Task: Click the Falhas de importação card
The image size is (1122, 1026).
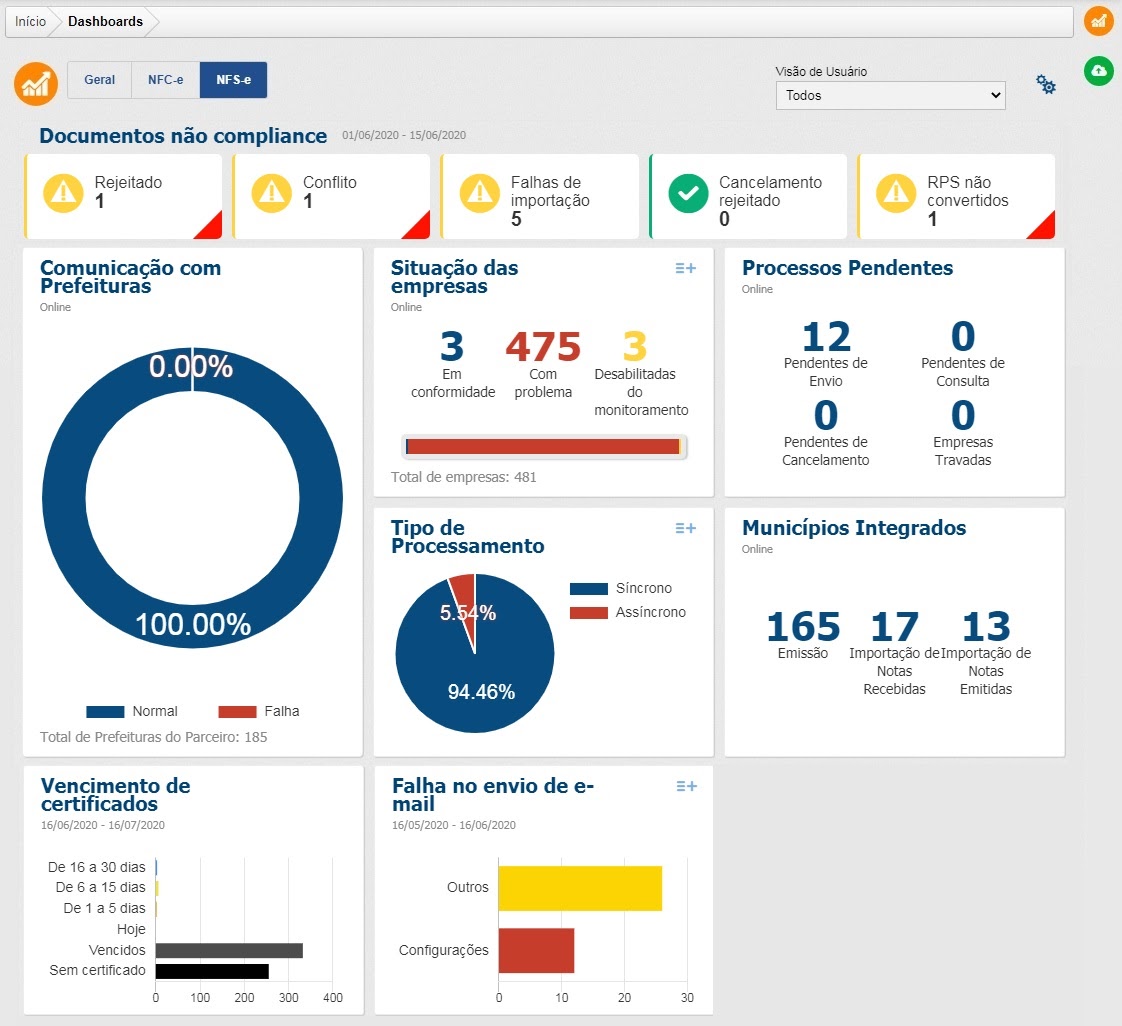Action: pos(539,197)
